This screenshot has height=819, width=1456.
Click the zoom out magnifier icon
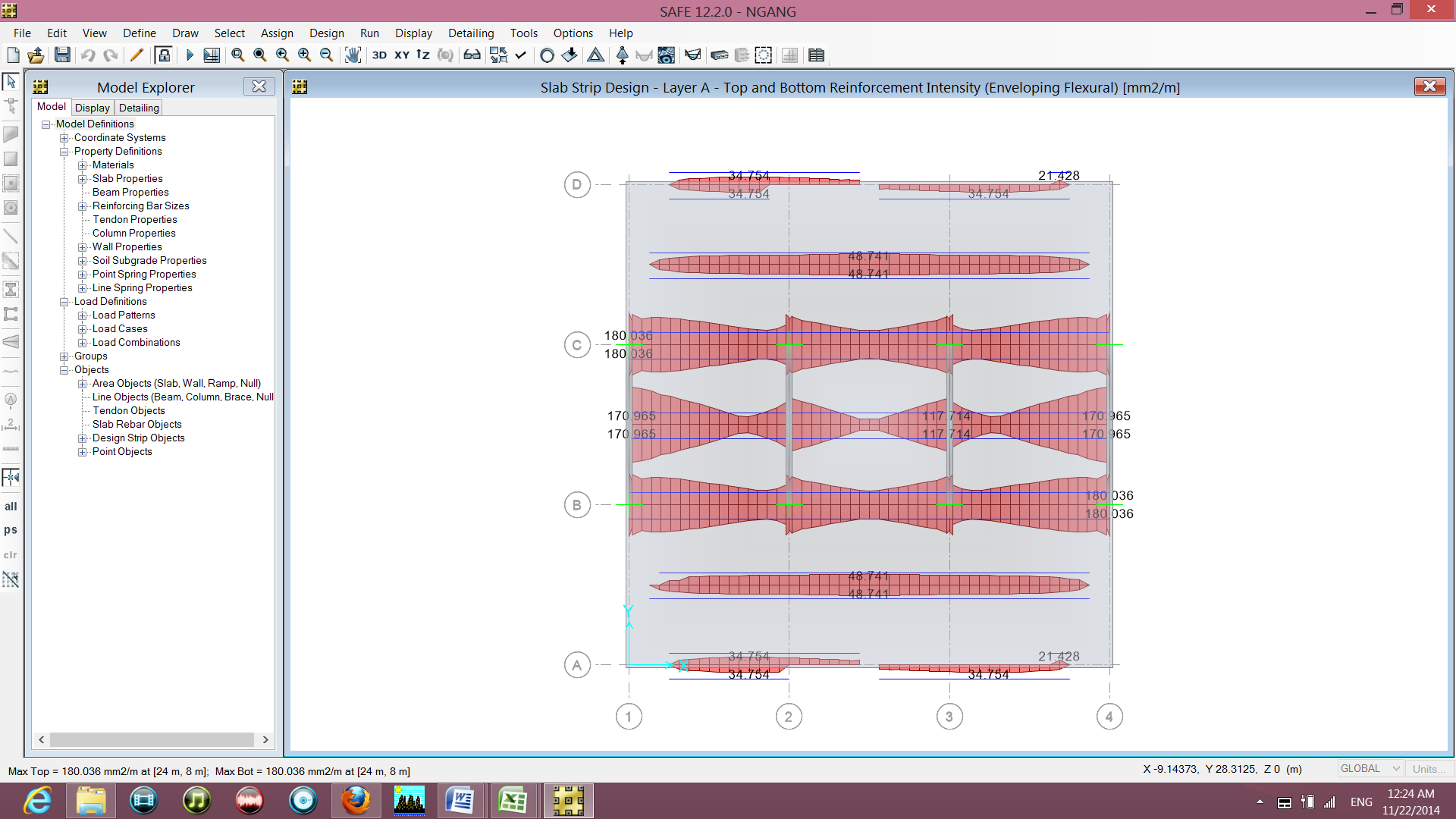click(327, 55)
